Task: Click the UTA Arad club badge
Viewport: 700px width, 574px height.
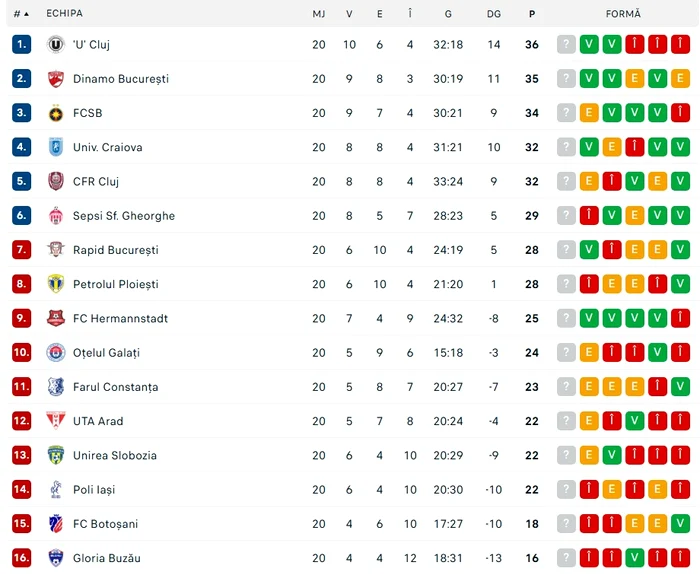Action: (x=56, y=421)
